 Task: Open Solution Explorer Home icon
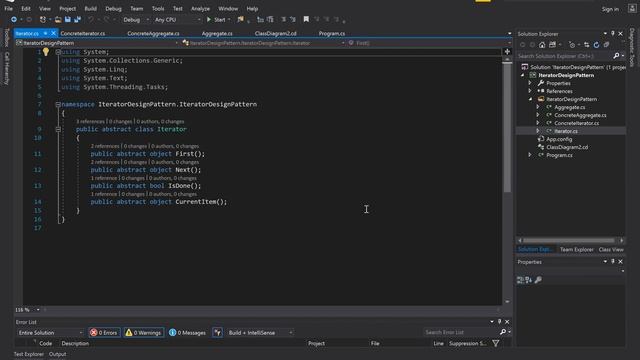(542, 45)
